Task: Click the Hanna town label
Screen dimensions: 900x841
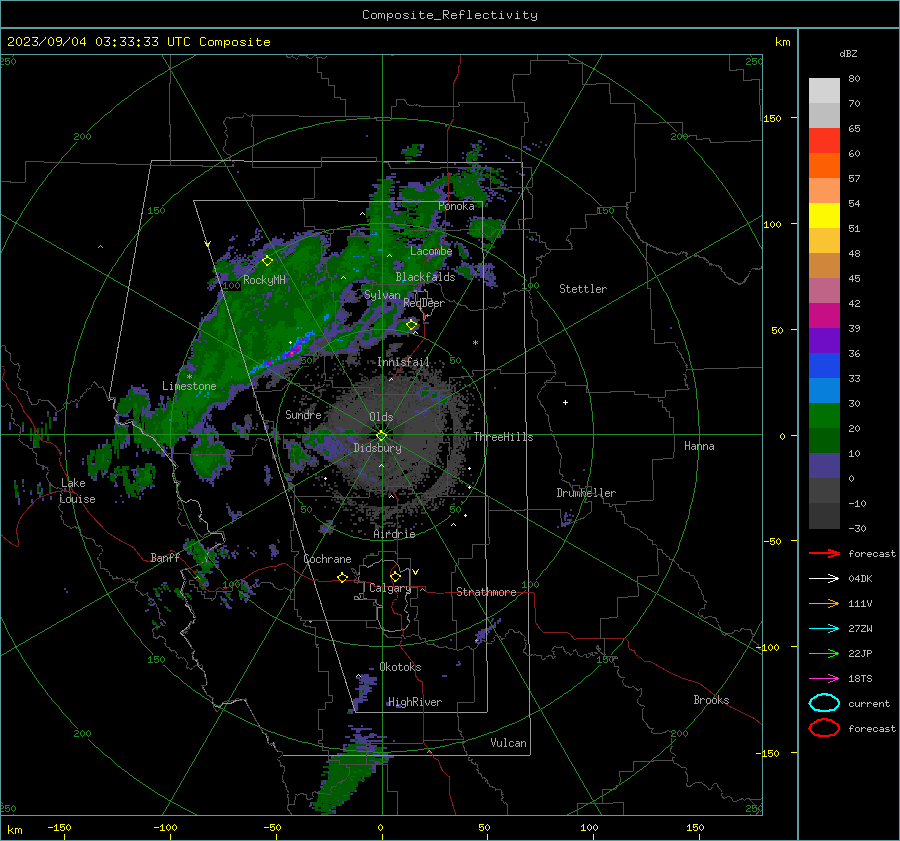Action: coord(699,446)
